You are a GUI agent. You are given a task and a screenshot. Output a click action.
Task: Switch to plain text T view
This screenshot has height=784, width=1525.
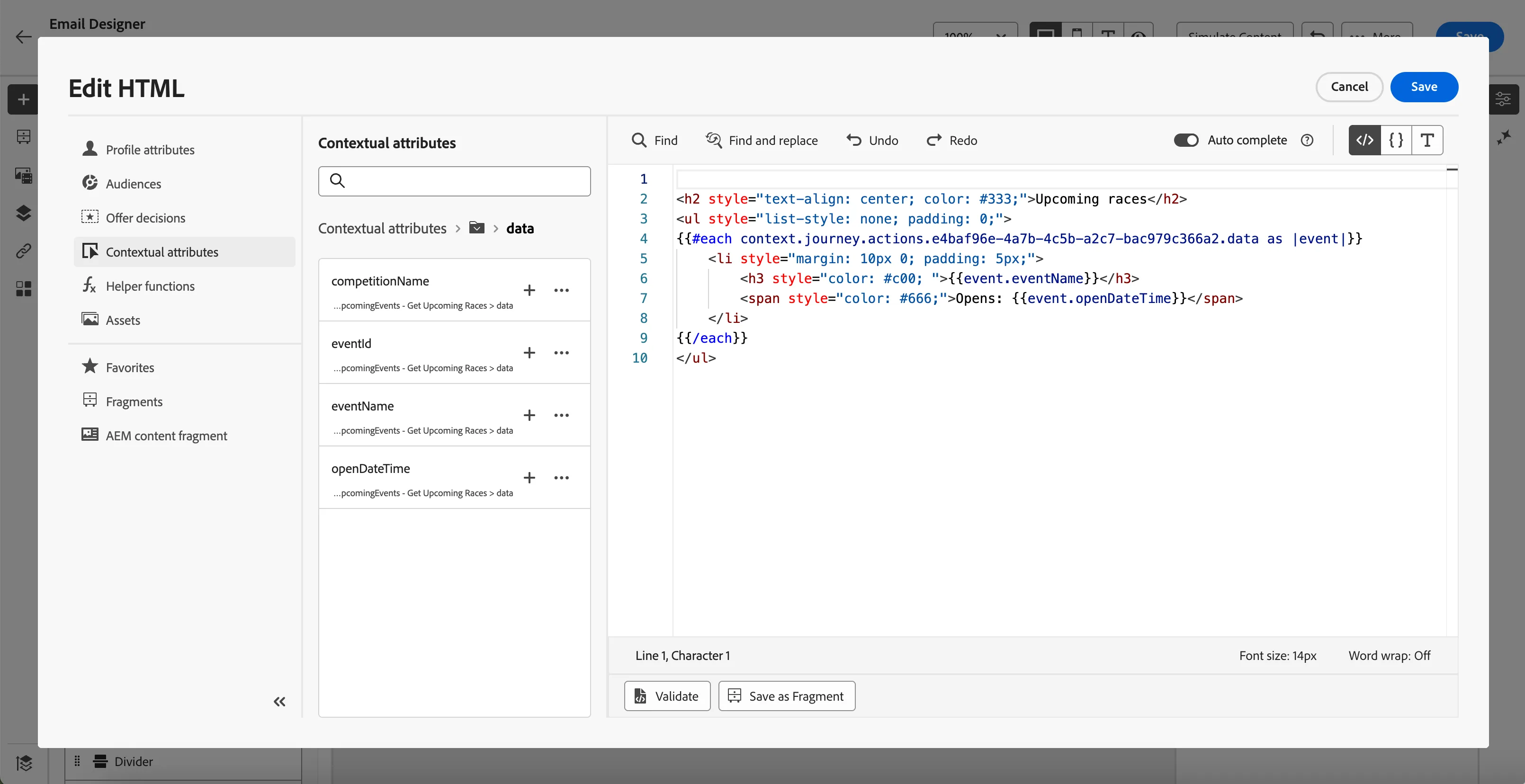click(1426, 140)
